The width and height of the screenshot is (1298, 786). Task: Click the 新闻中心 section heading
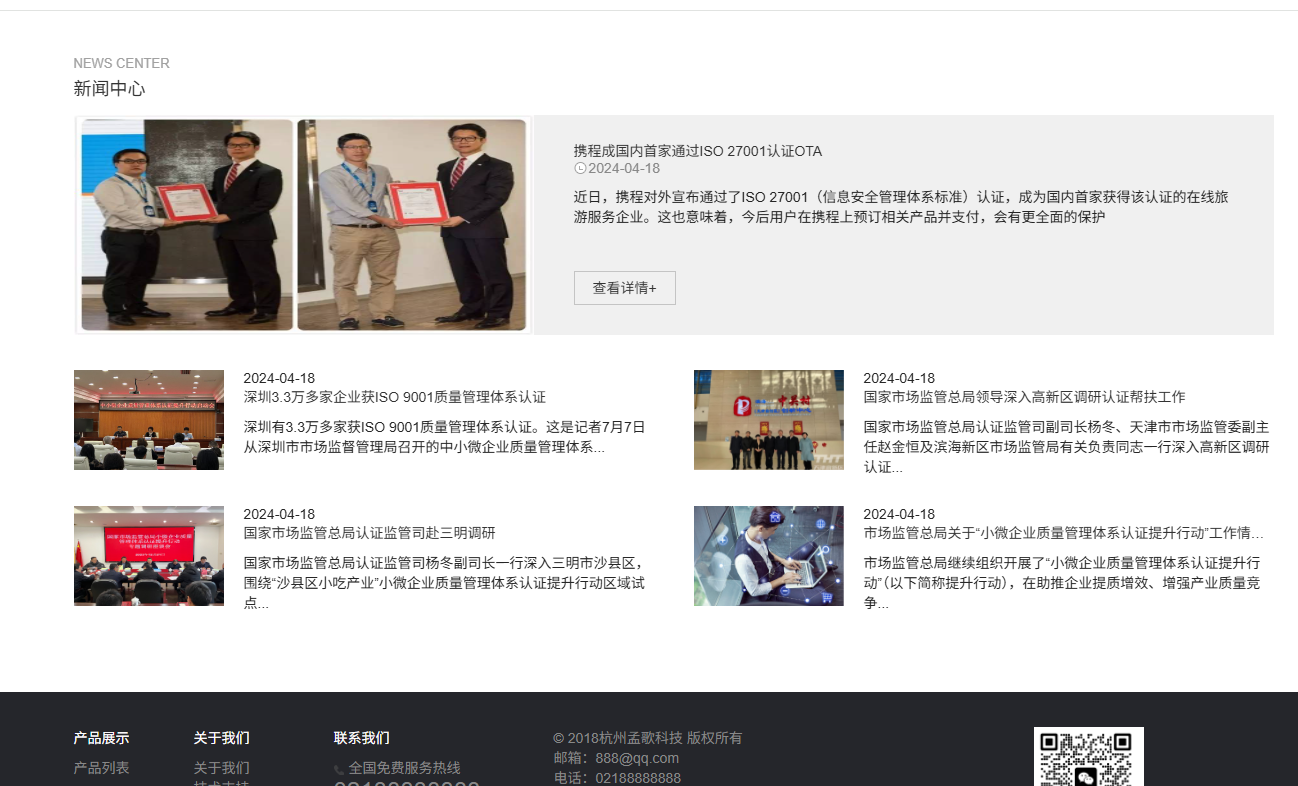[x=109, y=89]
